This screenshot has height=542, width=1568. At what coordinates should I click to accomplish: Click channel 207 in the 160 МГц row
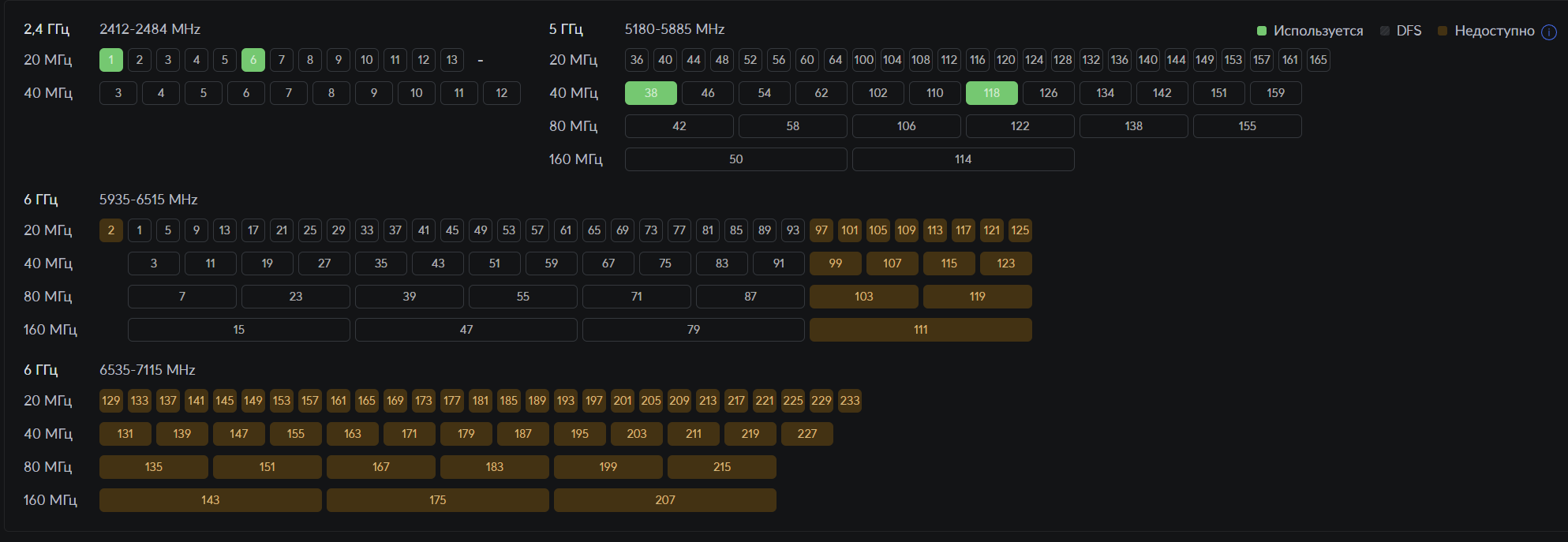pos(665,500)
